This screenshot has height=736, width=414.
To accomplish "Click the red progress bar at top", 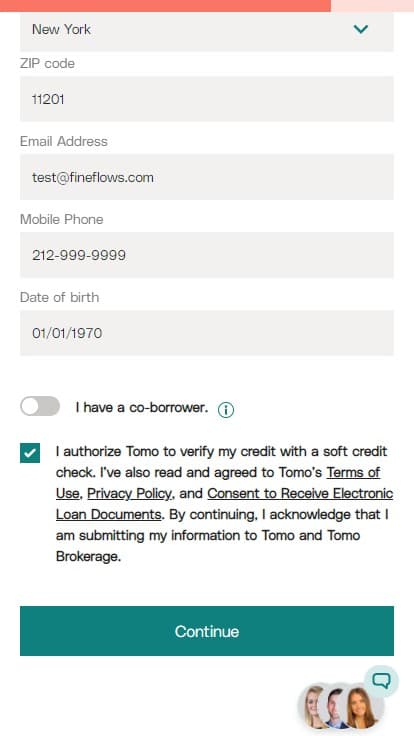I will 165,6.
